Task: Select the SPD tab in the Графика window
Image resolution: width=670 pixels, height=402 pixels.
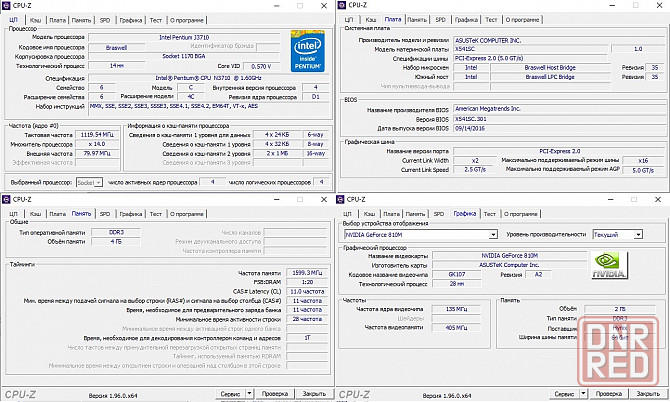Action: (439, 214)
